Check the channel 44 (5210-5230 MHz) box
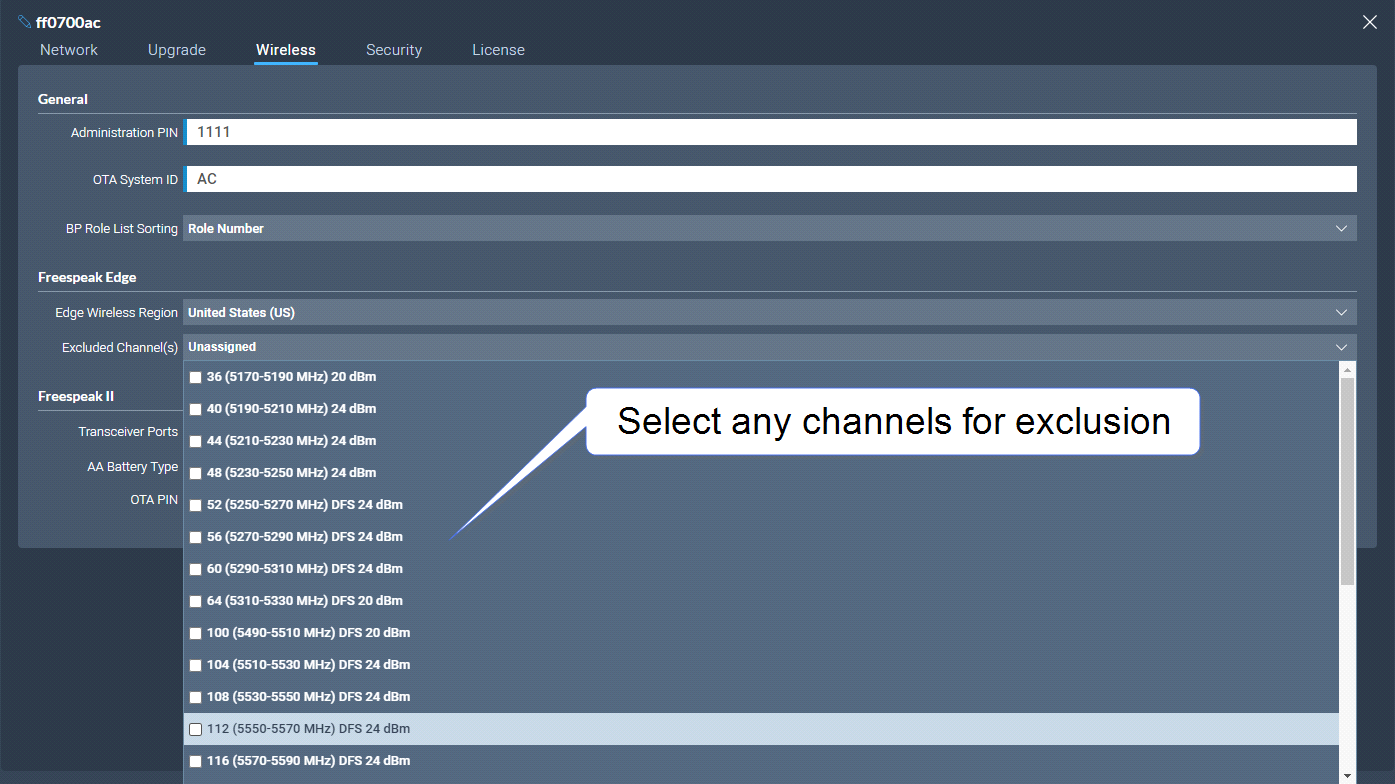Image resolution: width=1395 pixels, height=784 pixels. pyautogui.click(x=196, y=441)
